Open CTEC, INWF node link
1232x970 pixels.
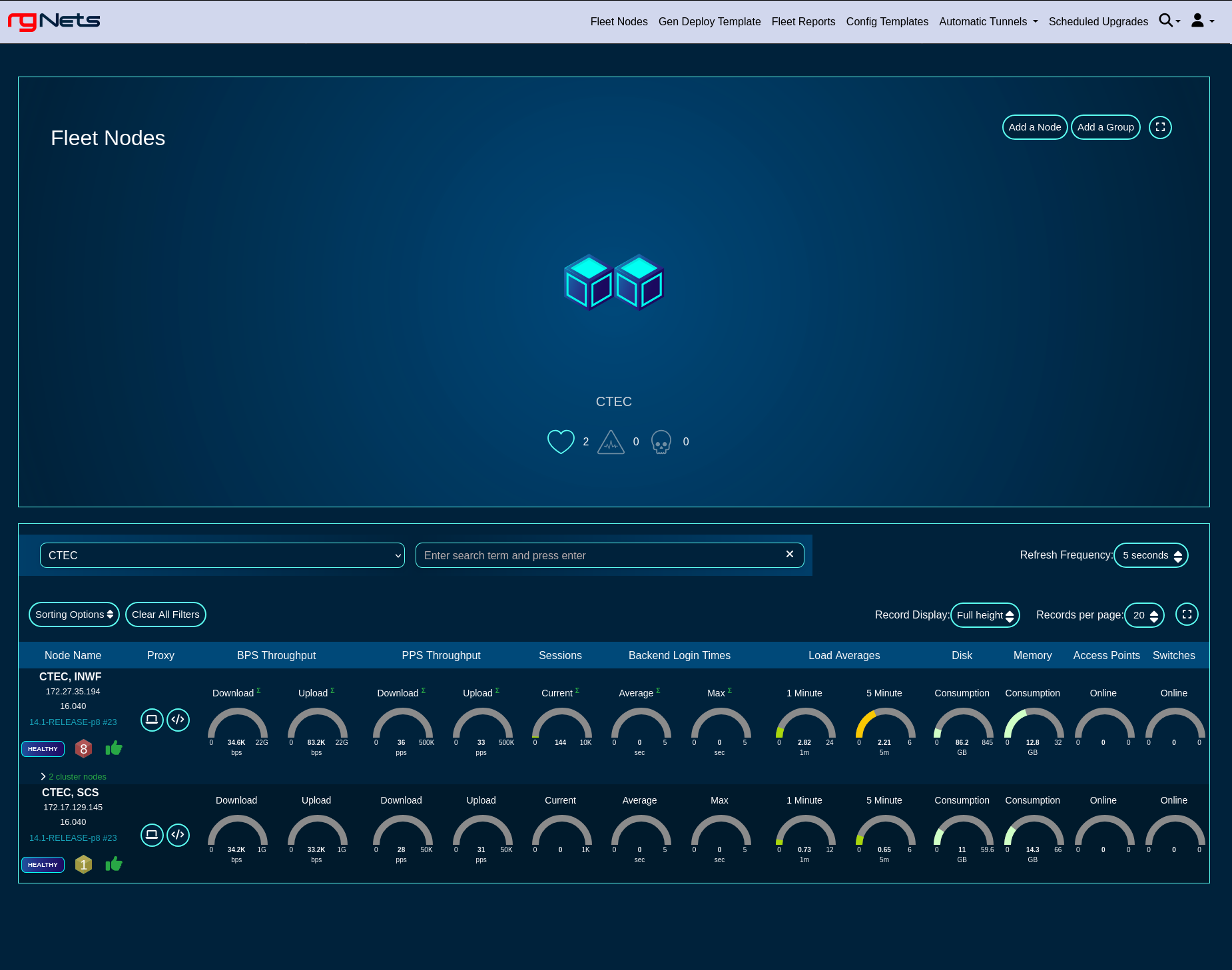[x=71, y=676]
